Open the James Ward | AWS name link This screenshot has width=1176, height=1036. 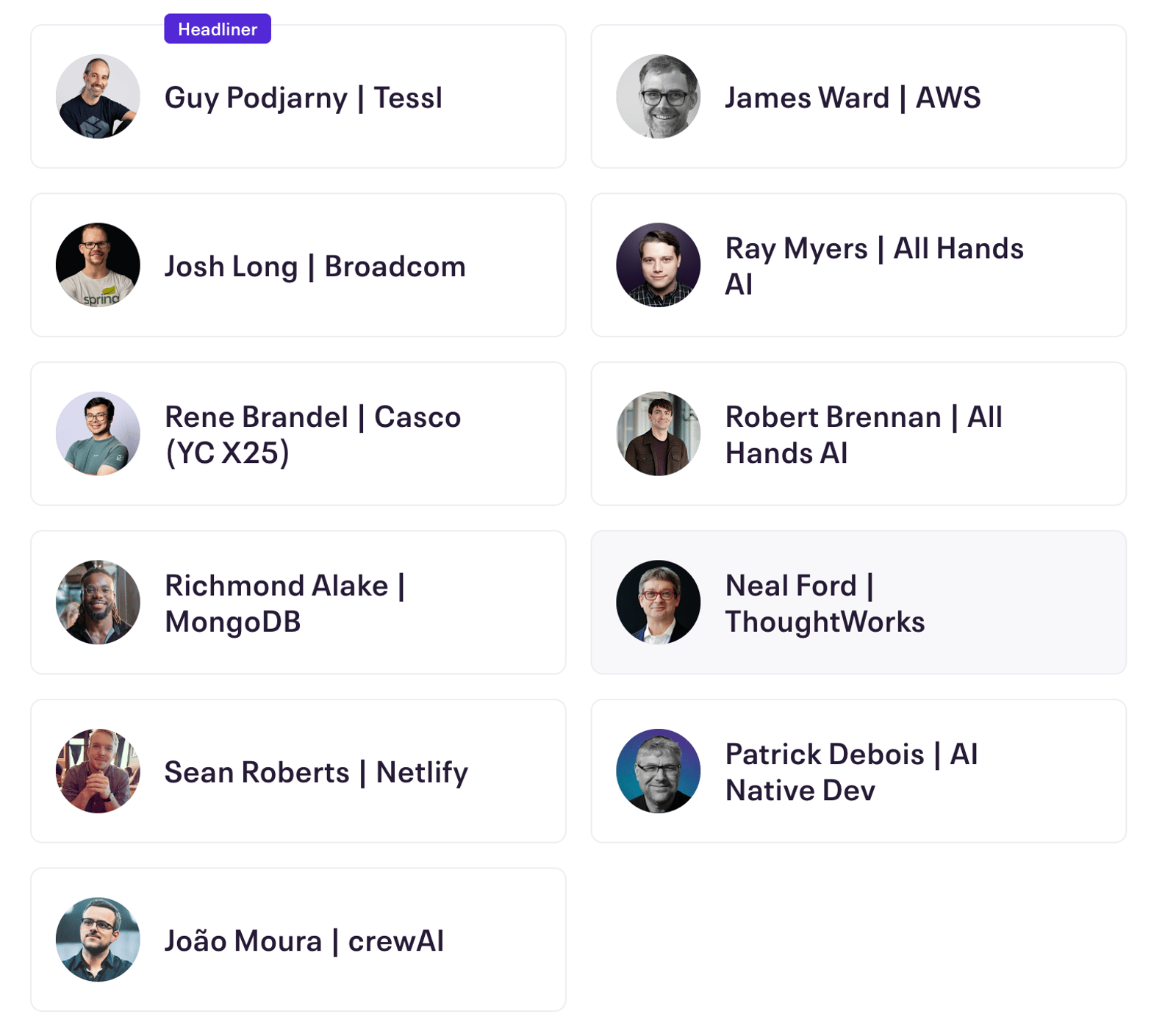(853, 98)
